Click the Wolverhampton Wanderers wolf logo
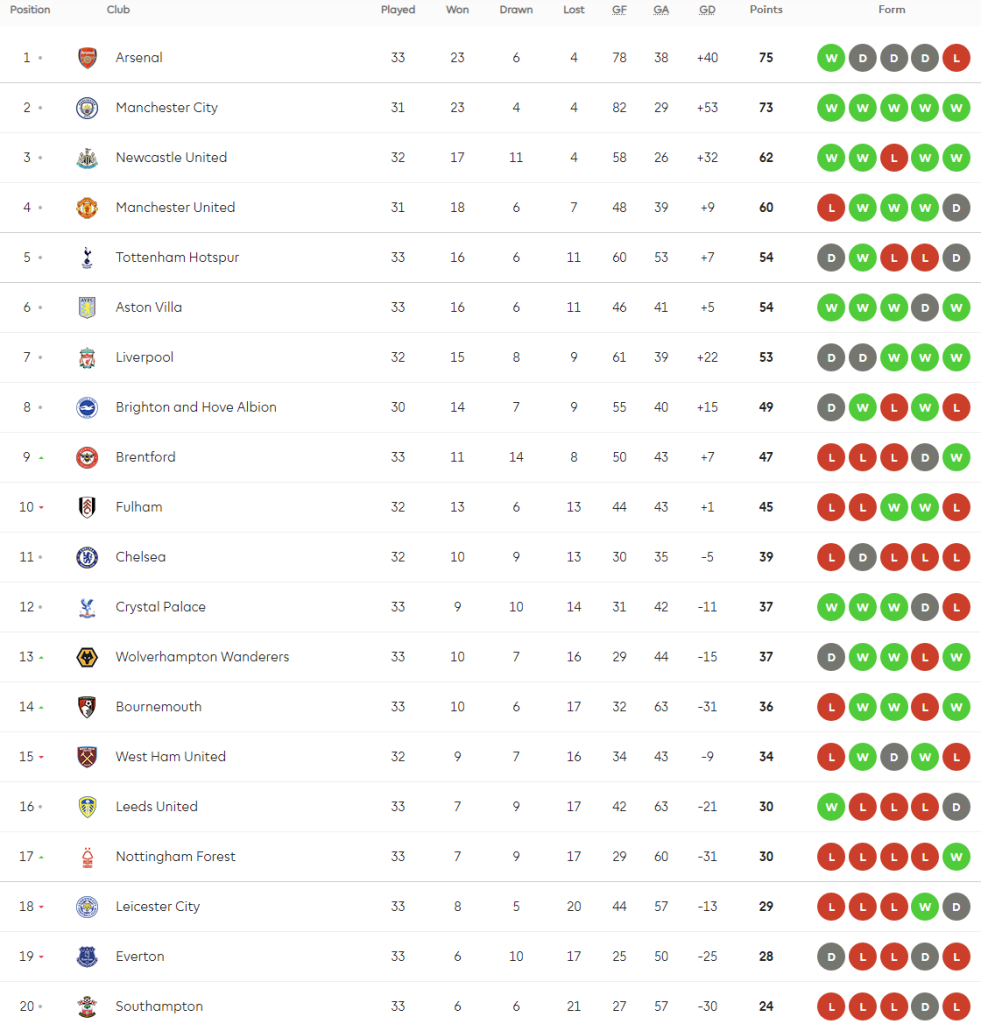981x1024 pixels. tap(87, 657)
